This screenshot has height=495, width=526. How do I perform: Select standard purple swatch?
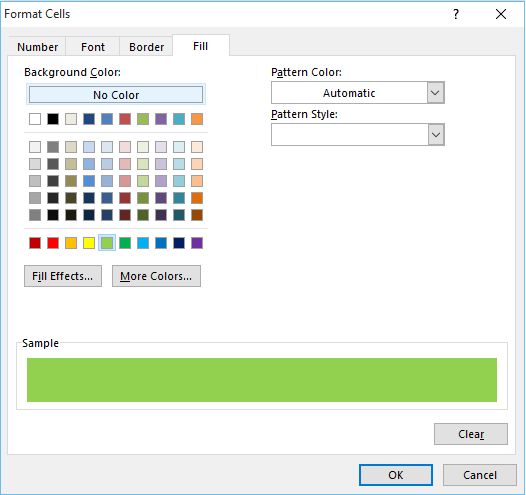click(x=197, y=243)
